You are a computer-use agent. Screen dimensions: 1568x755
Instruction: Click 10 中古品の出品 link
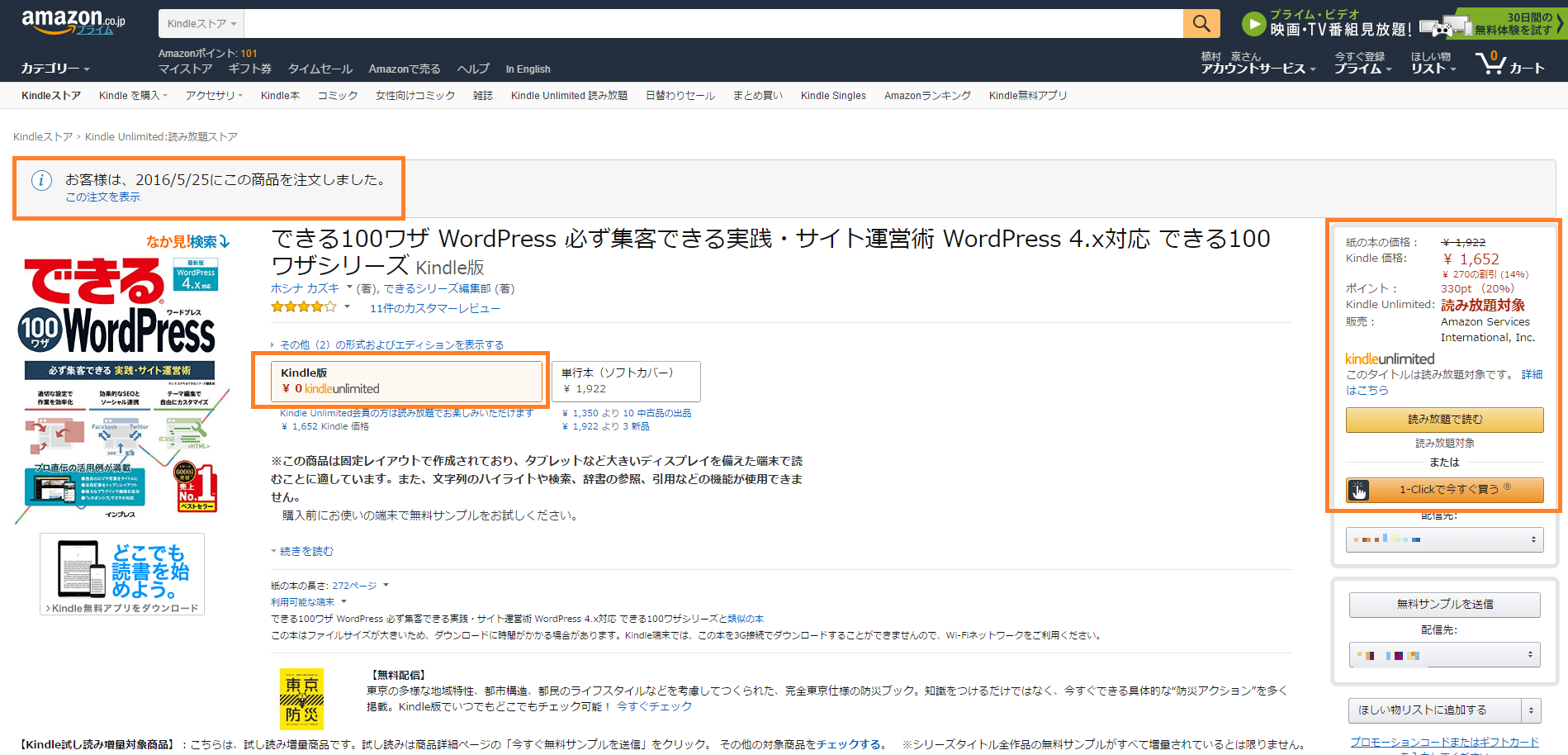657,414
